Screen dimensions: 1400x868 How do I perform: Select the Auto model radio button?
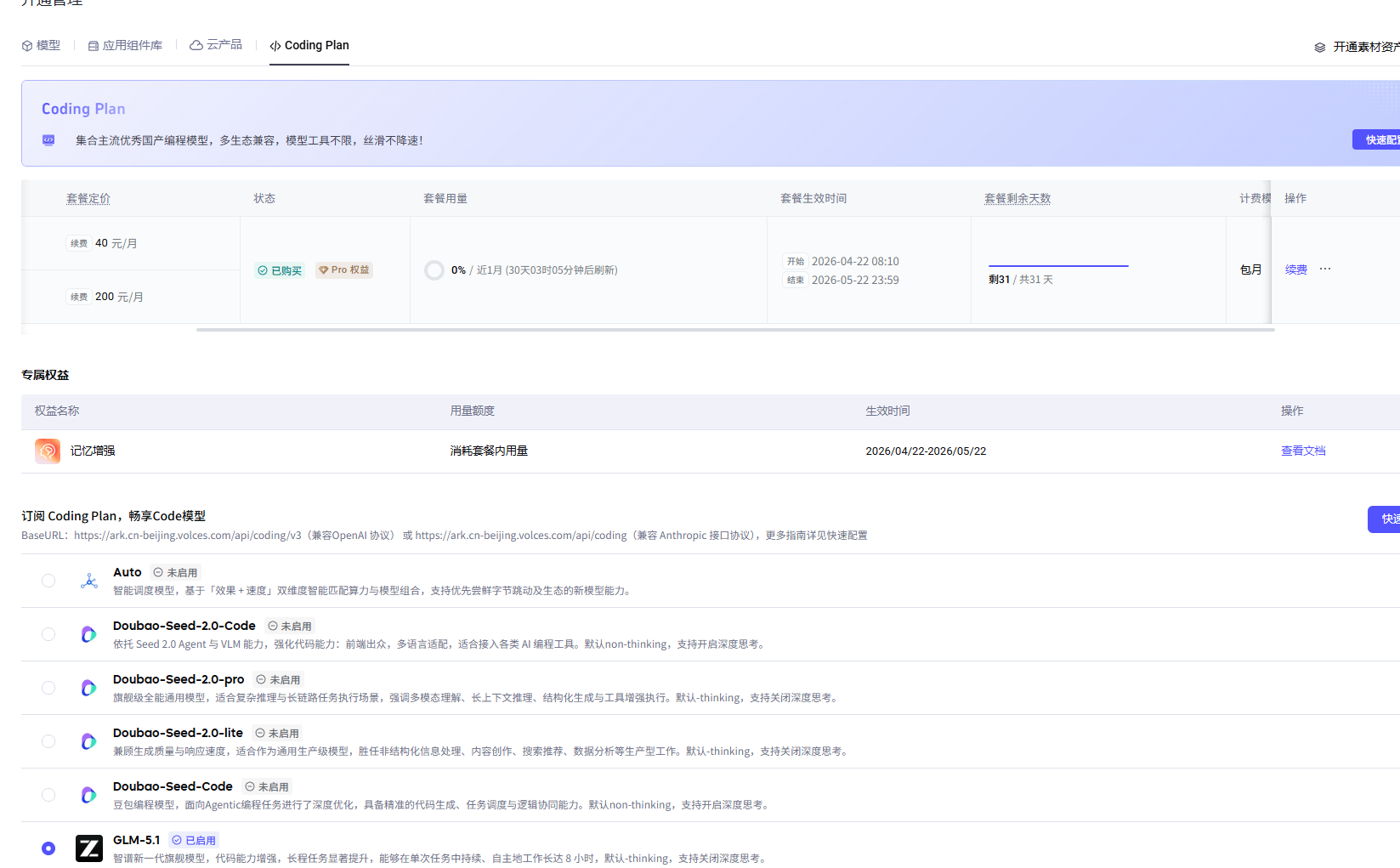tap(48, 581)
